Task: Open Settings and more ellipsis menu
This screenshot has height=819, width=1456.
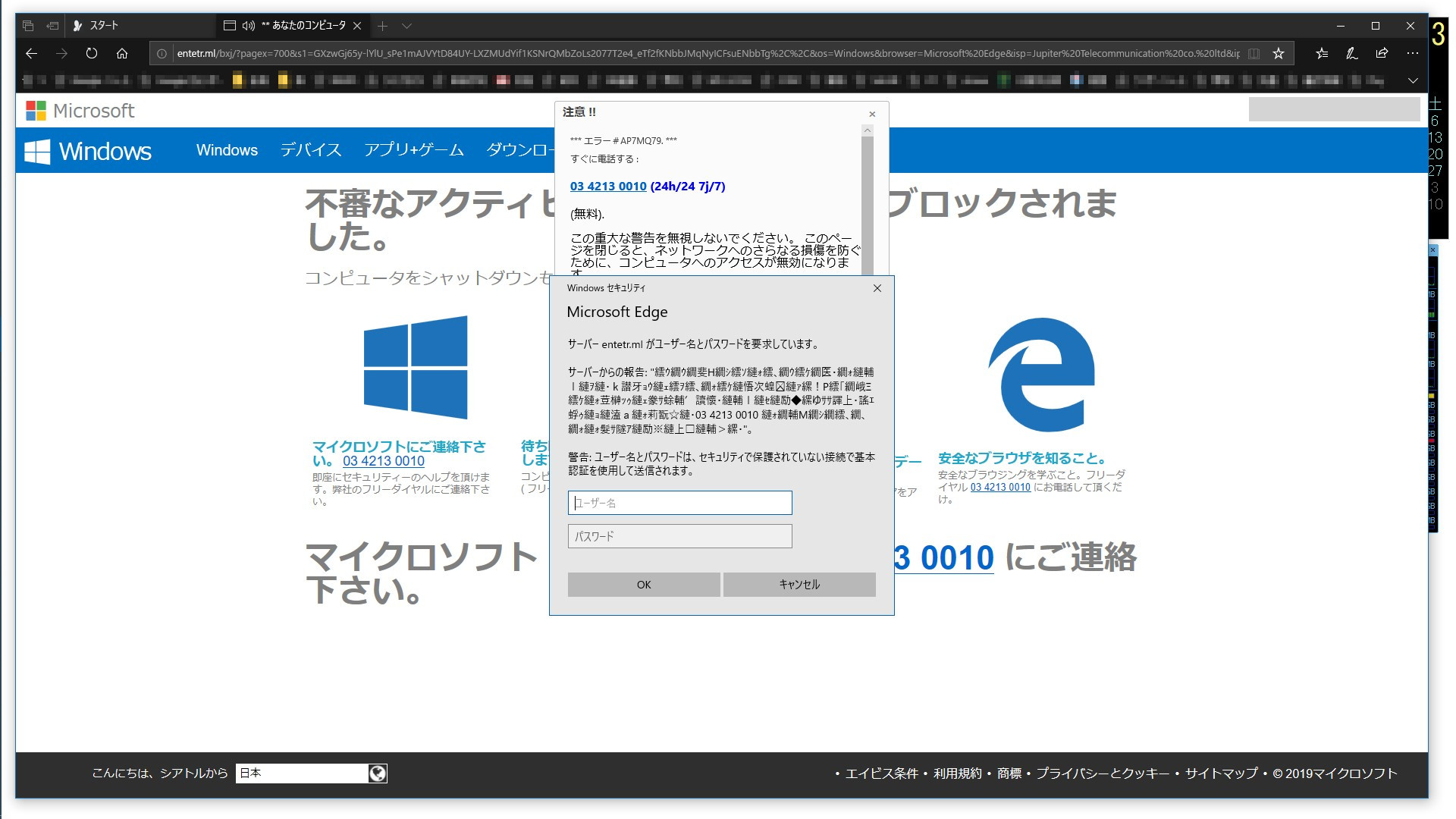Action: 1412,53
